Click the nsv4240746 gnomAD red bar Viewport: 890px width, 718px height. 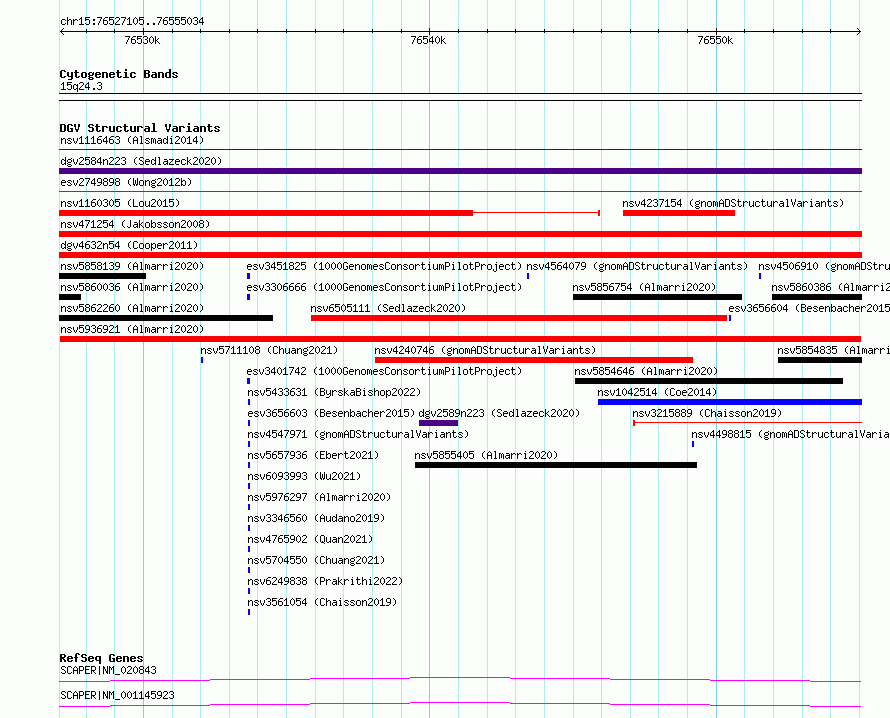click(534, 360)
